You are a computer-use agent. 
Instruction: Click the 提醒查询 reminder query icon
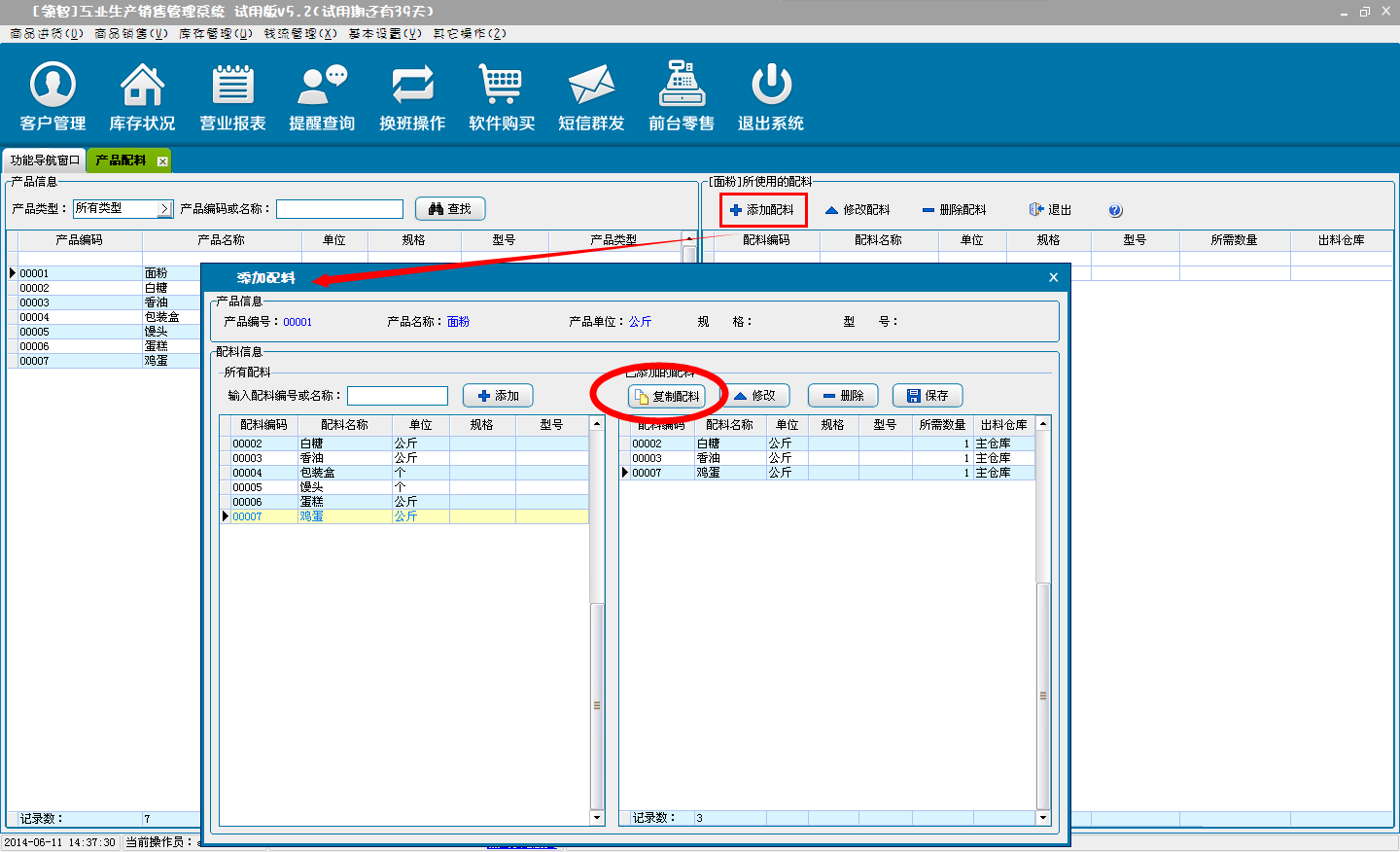point(322,86)
